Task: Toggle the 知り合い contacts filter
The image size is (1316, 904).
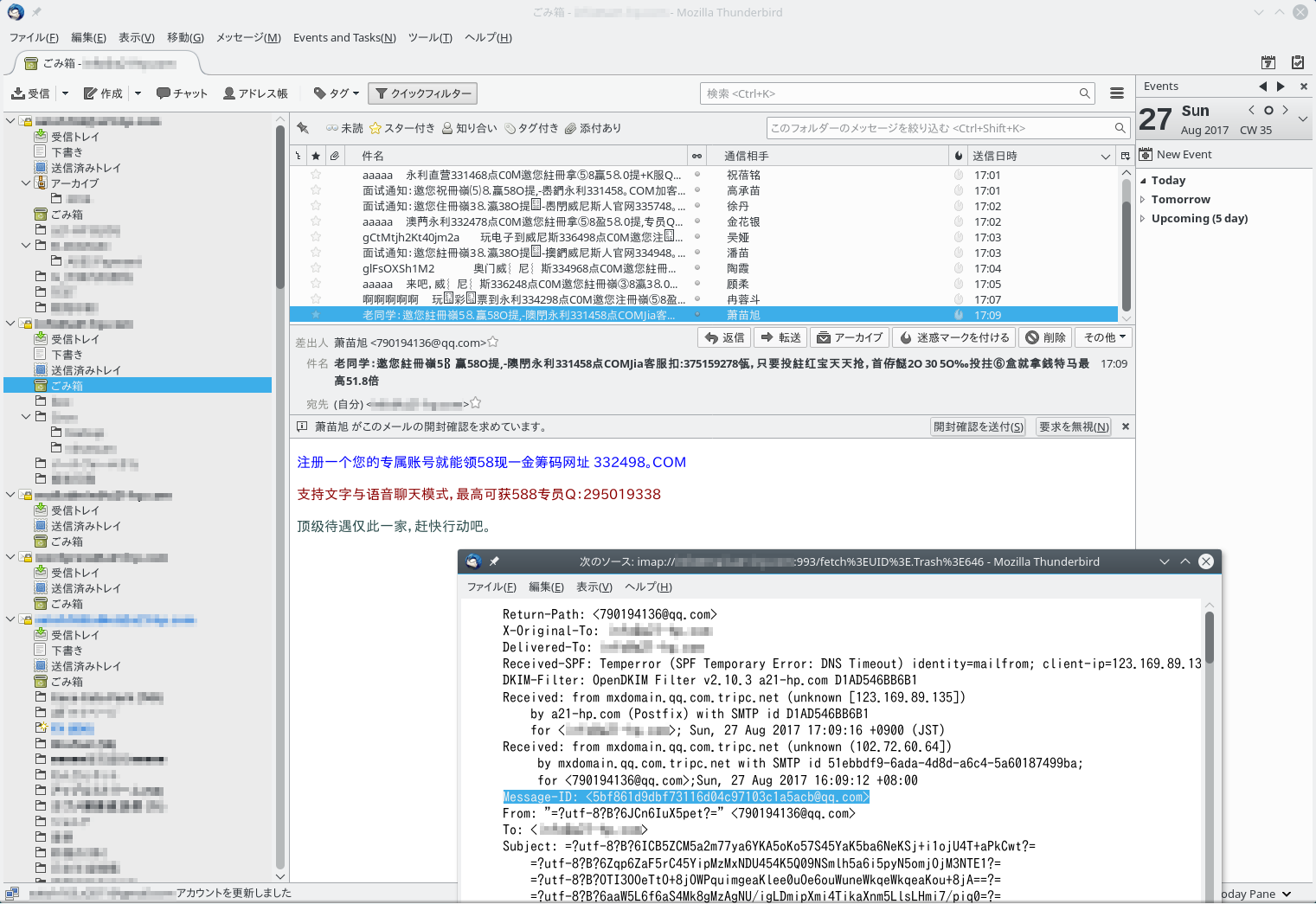Action: 470,128
